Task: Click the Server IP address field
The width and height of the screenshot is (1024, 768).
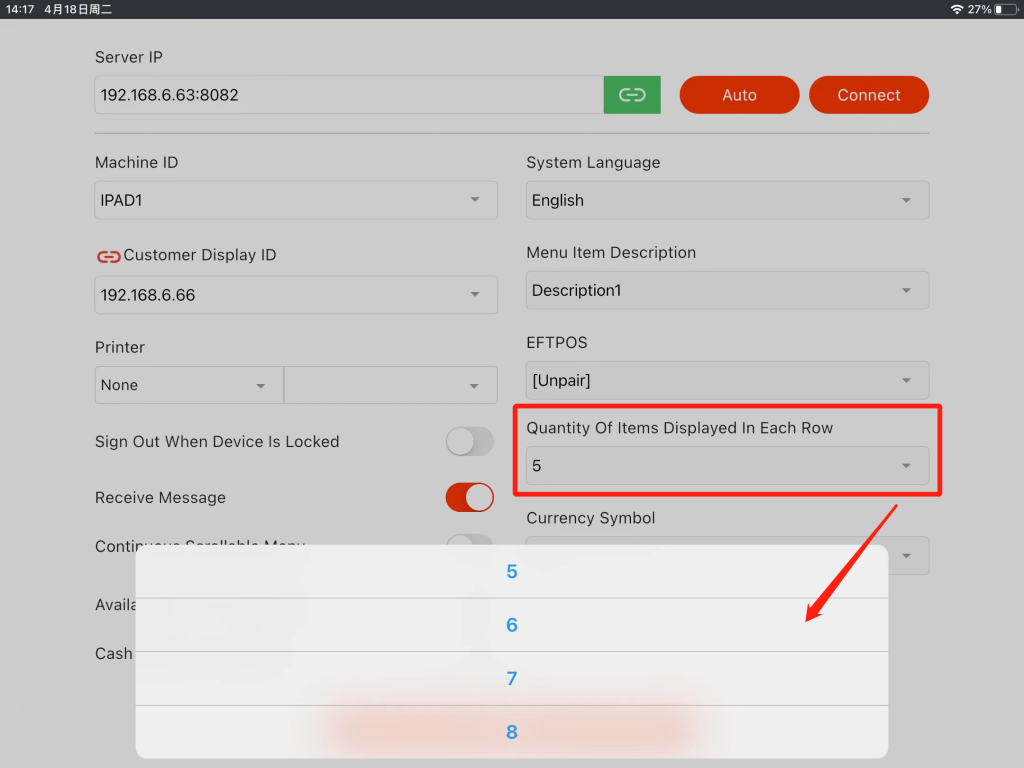Action: (x=349, y=95)
